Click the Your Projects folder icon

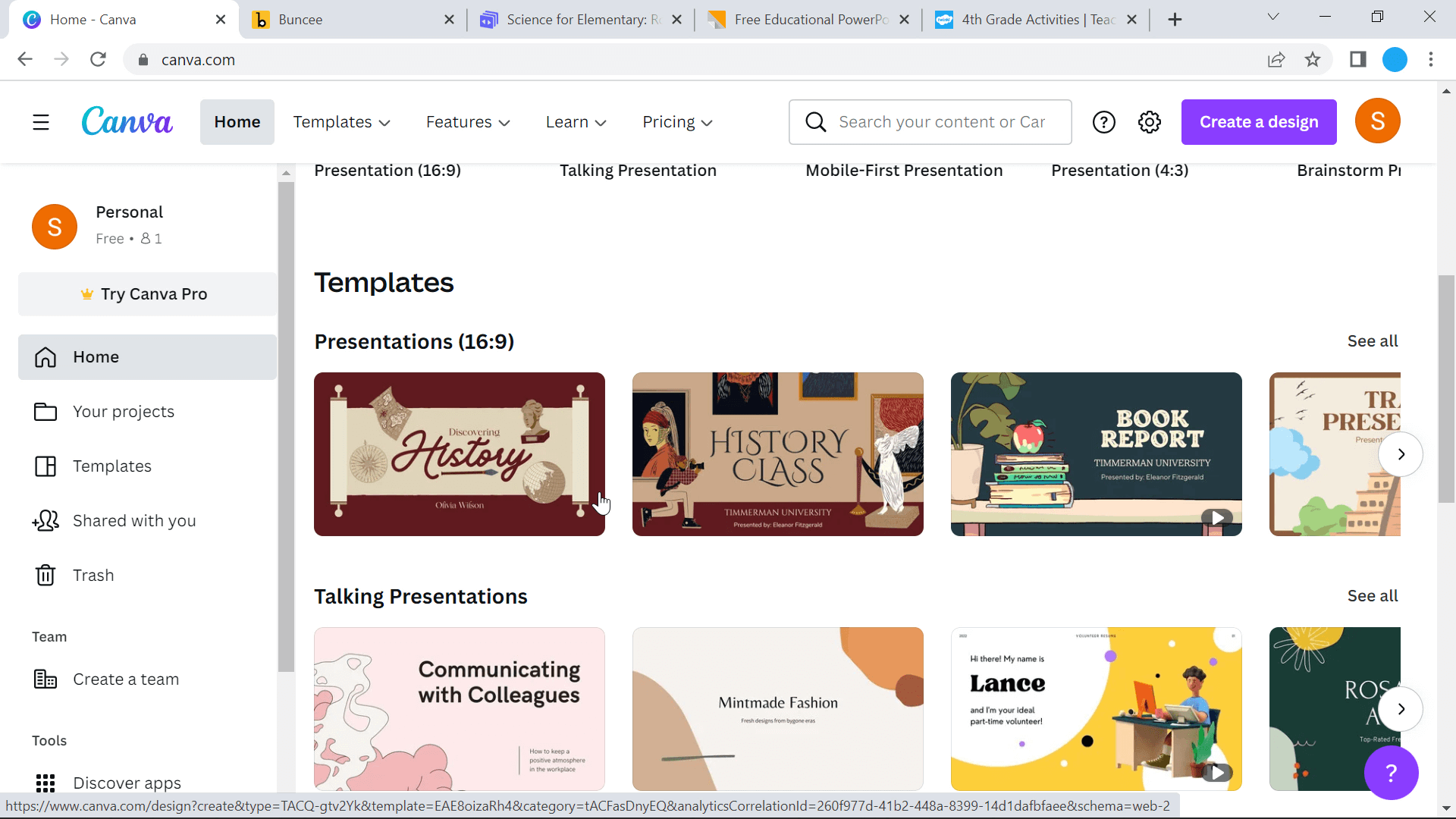point(45,411)
